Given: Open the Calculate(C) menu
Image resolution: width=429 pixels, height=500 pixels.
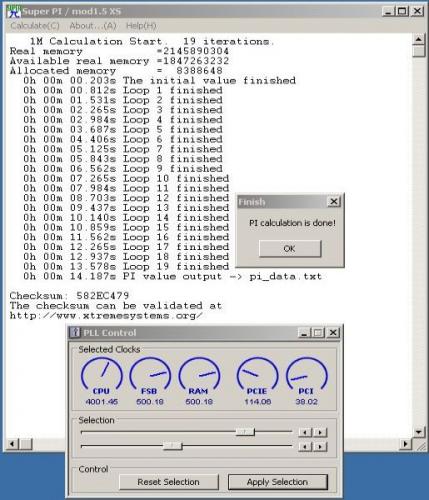Looking at the screenshot, I should (x=35, y=26).
